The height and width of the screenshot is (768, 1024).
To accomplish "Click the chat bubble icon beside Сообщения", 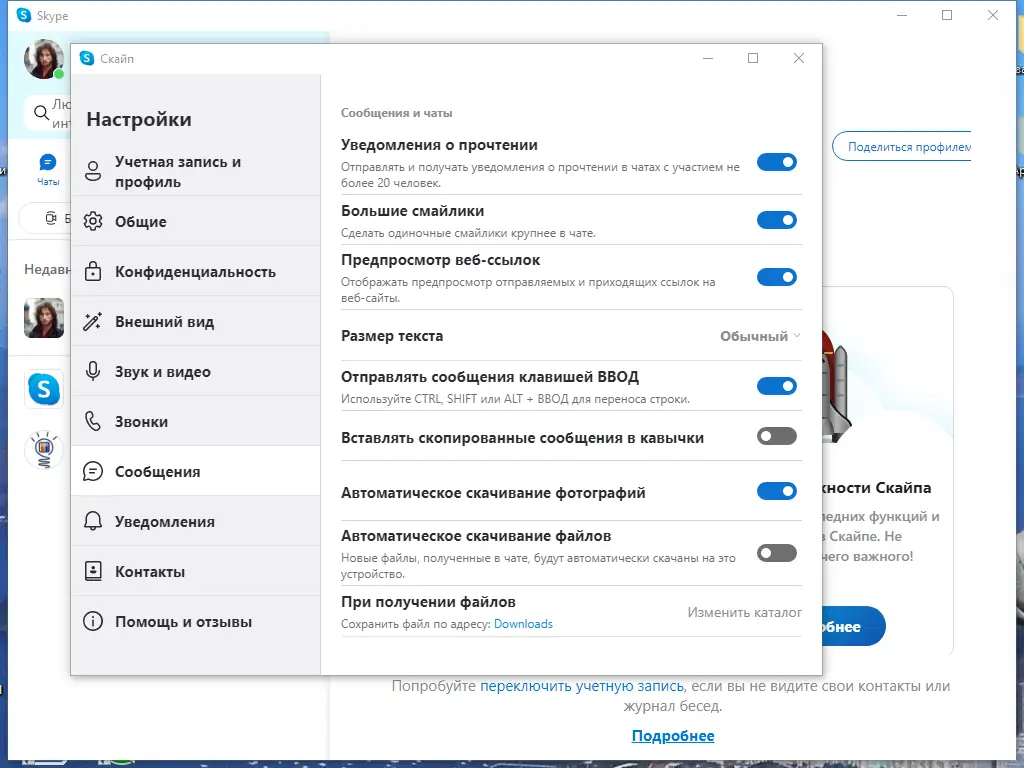I will coord(93,472).
